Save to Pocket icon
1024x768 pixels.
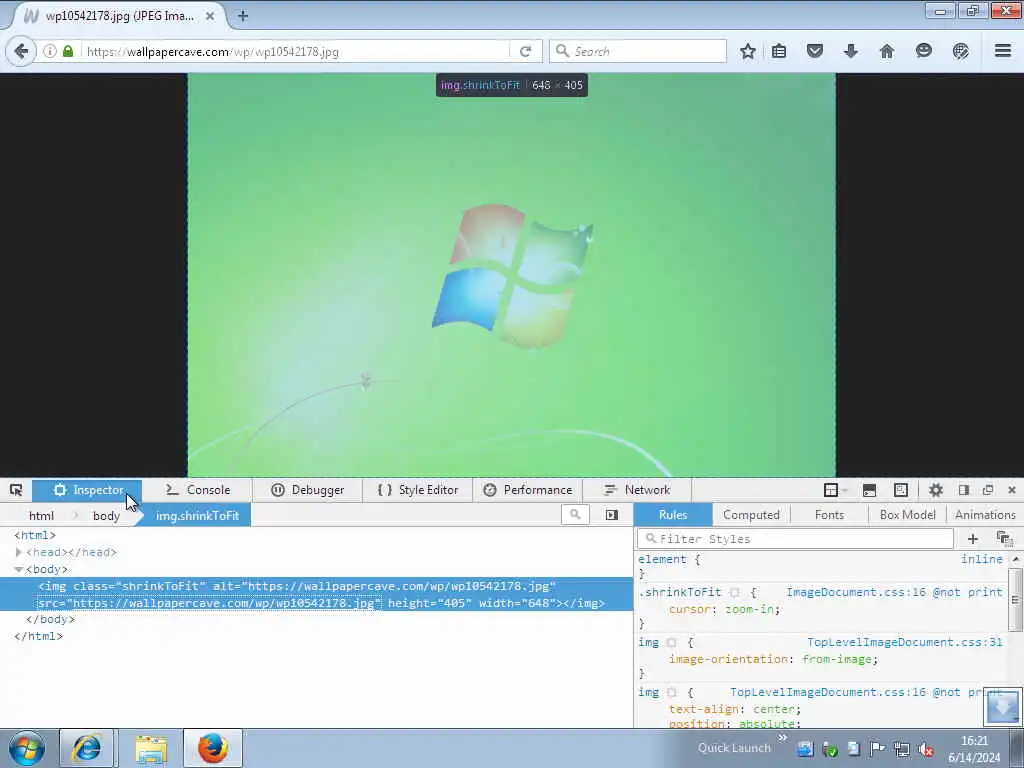(814, 51)
